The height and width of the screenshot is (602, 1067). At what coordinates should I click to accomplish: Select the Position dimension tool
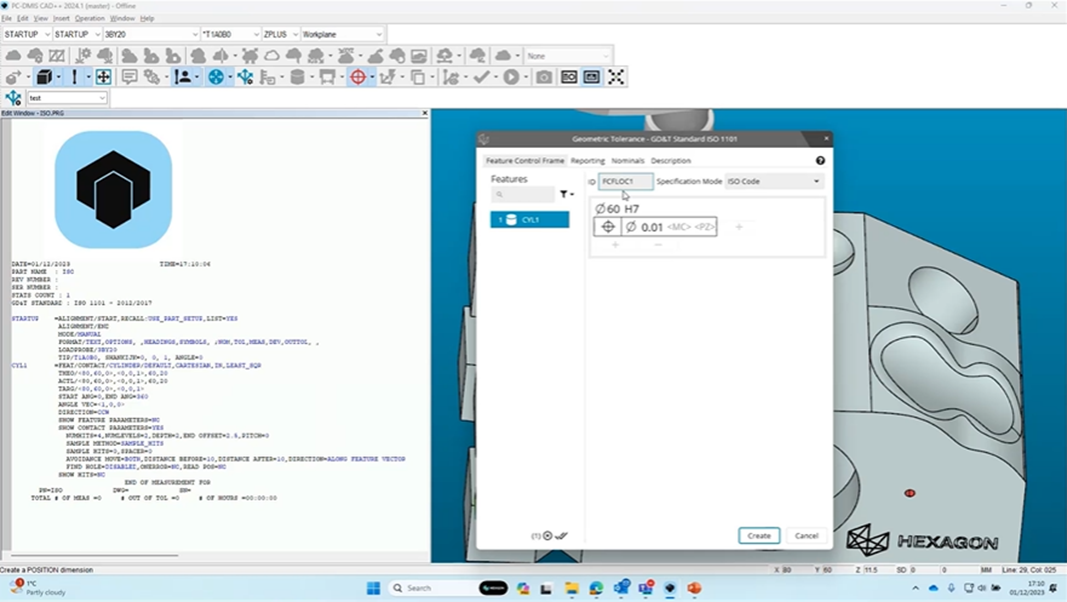(357, 77)
